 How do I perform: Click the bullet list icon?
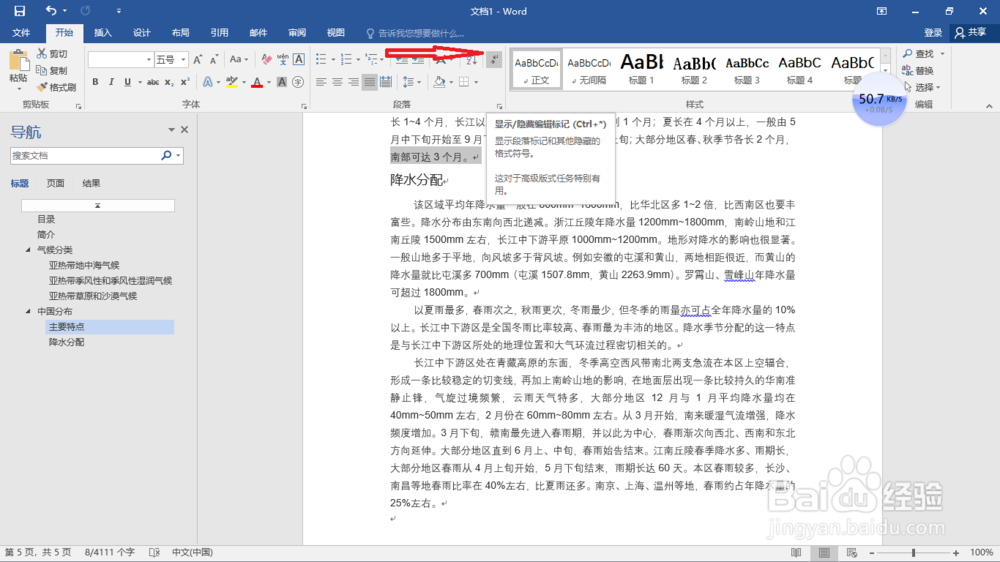pyautogui.click(x=321, y=59)
